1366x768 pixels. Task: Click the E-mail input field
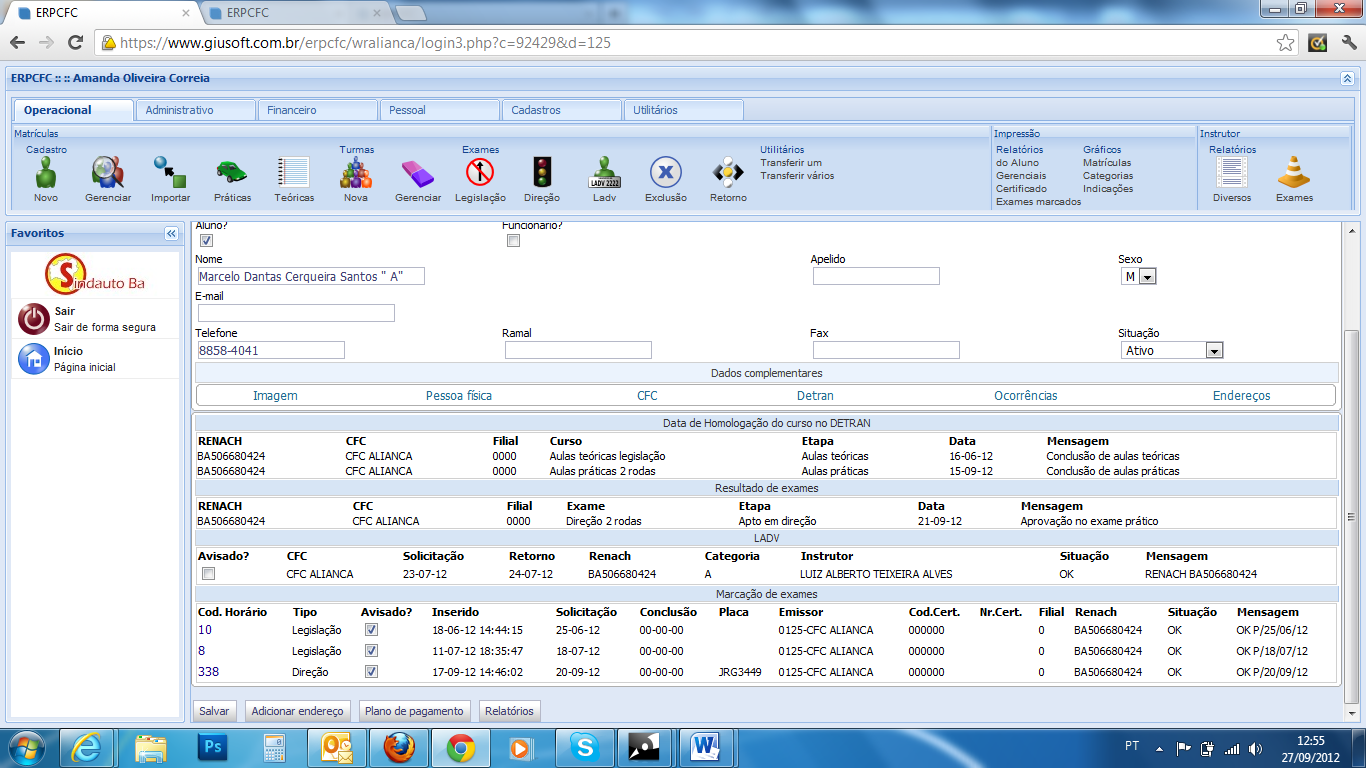click(296, 314)
